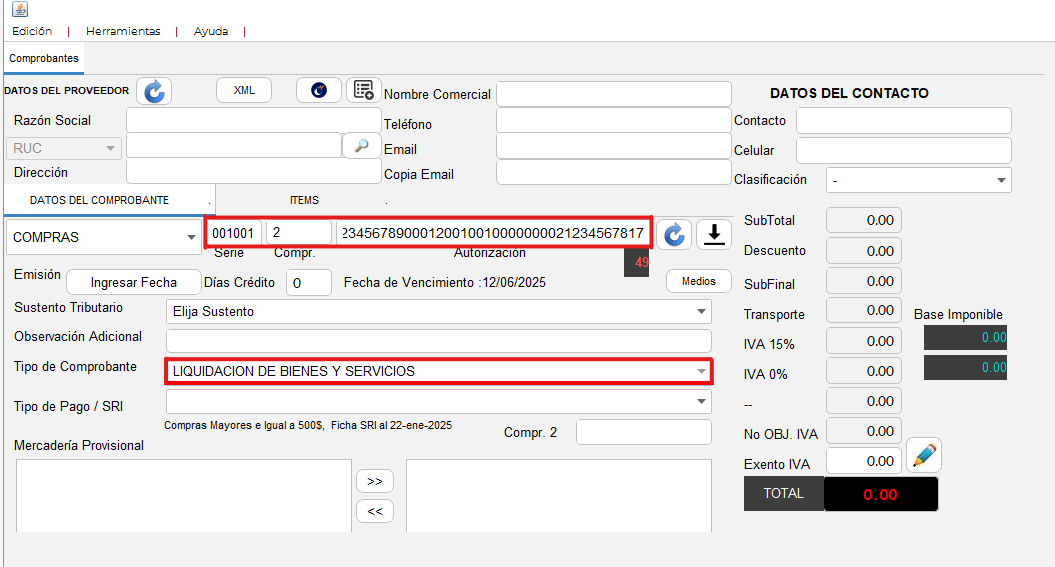Open the Edición menu
This screenshot has height=567, width=1055.
32,31
